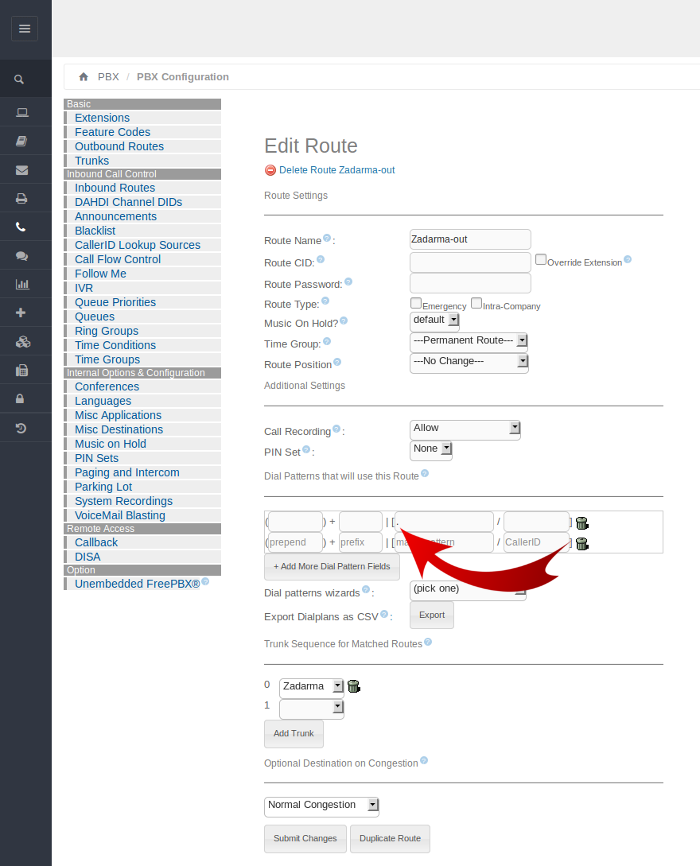Toggle the hamburger menu button

tap(24, 29)
